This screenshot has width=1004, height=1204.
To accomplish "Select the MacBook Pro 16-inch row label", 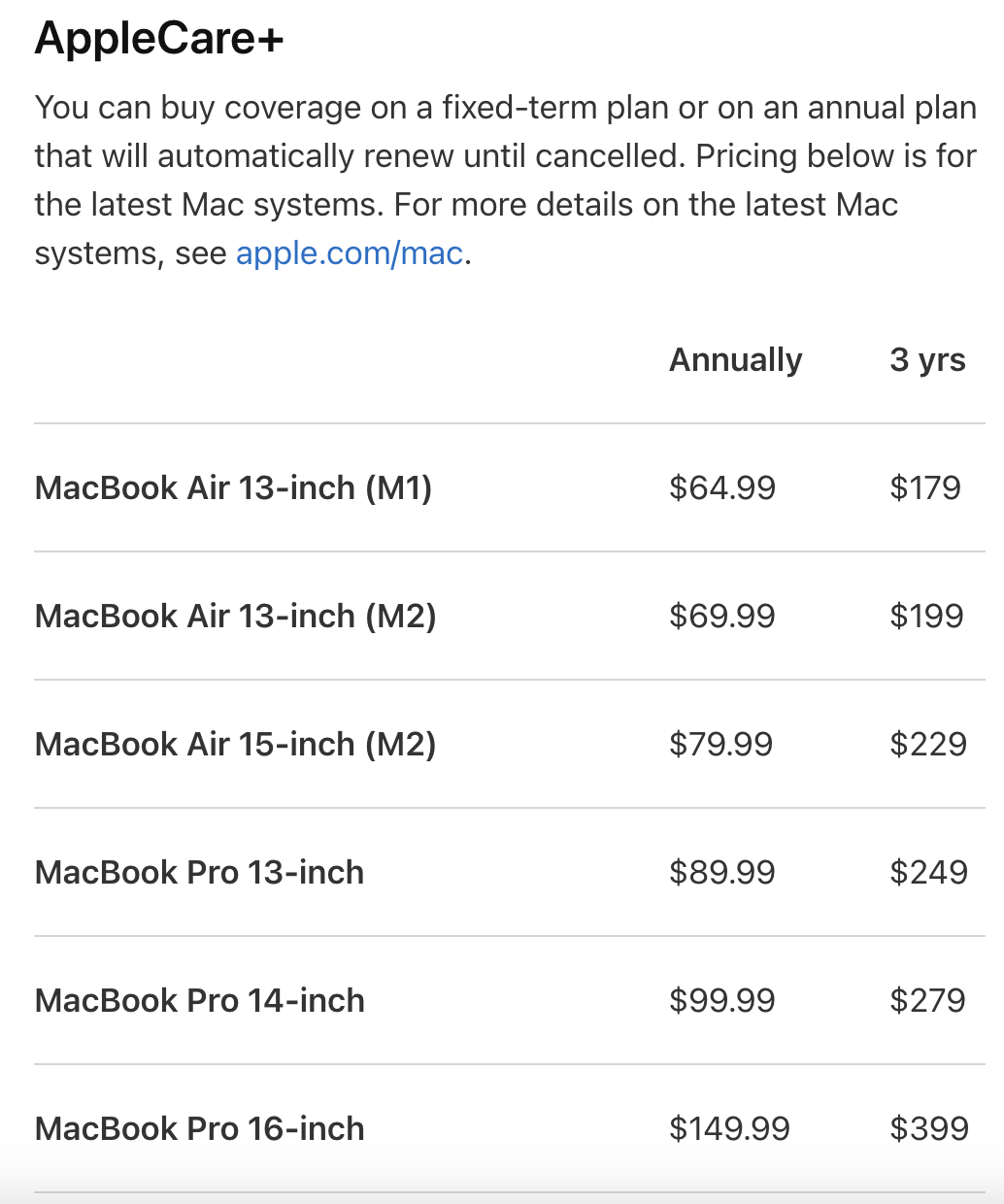I will (200, 1128).
